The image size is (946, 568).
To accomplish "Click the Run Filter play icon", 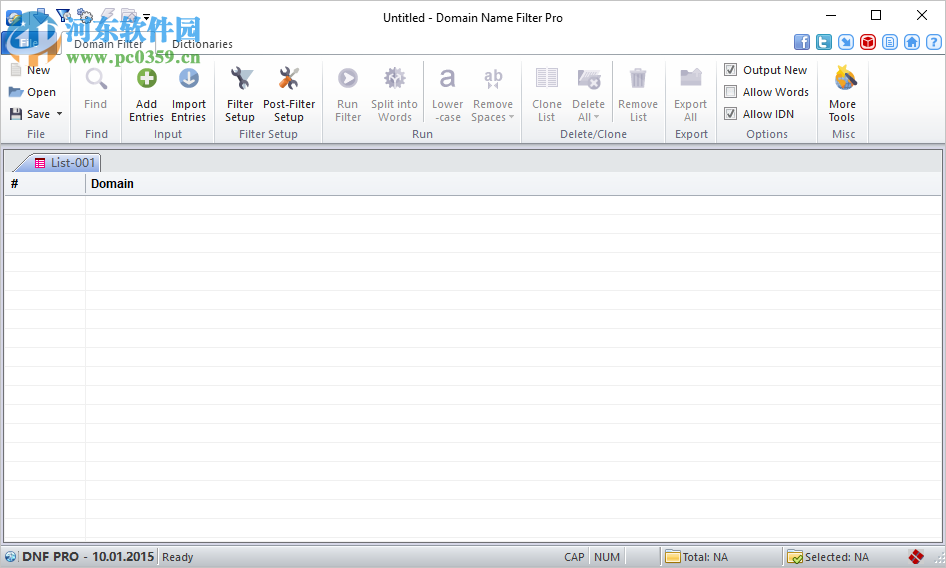I will coord(348,78).
